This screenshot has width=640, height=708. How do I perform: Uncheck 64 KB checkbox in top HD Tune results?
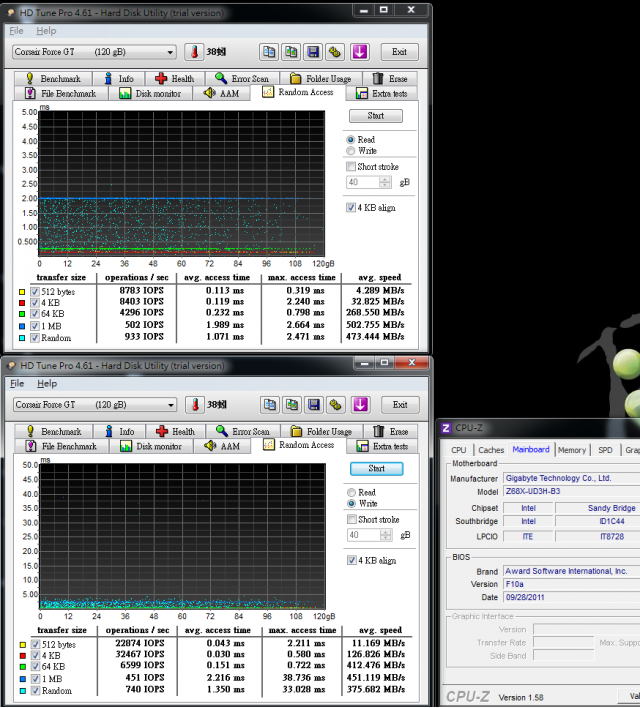(x=35, y=314)
